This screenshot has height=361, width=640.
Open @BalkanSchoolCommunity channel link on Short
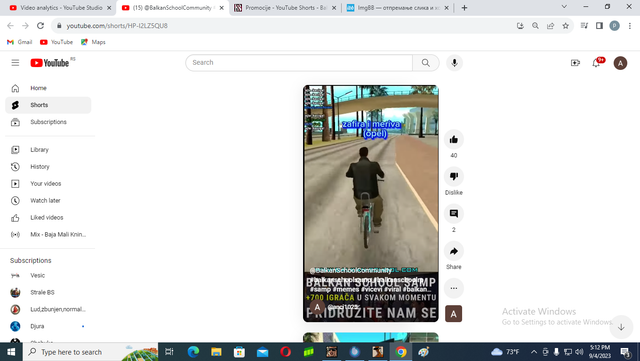coord(350,270)
